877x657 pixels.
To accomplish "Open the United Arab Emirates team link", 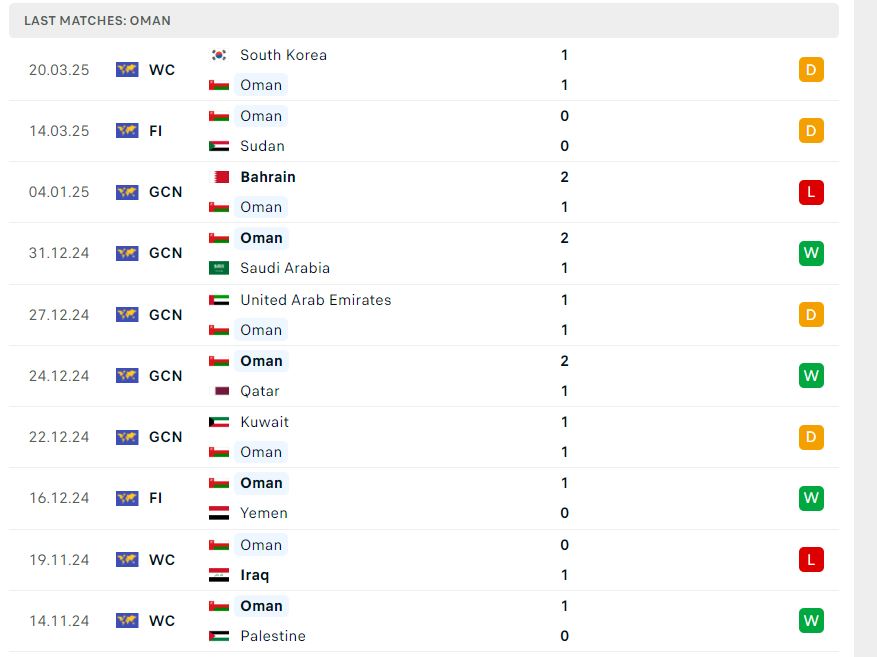I will [x=315, y=300].
